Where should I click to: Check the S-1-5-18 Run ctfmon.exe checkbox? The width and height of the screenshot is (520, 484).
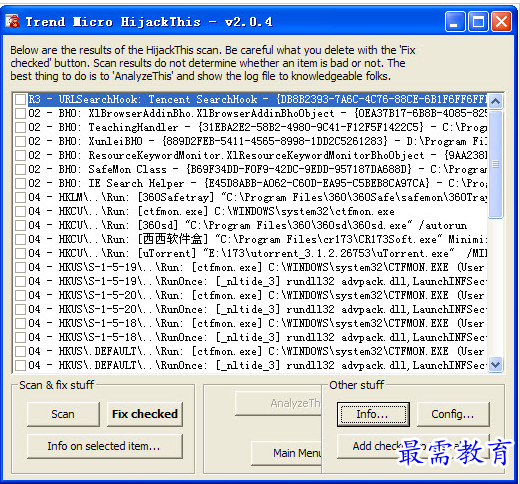[21, 323]
